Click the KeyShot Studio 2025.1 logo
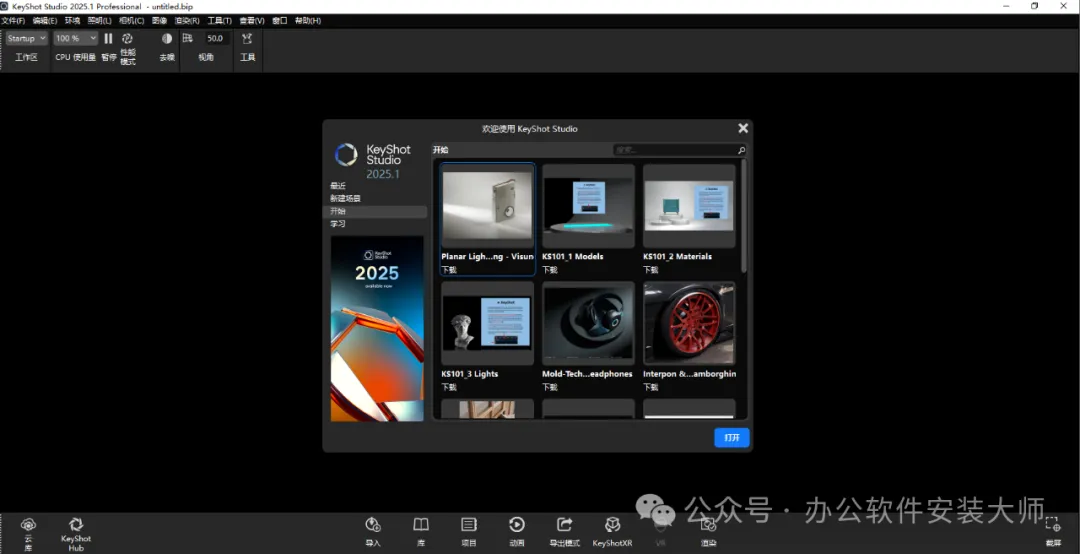 click(x=373, y=161)
